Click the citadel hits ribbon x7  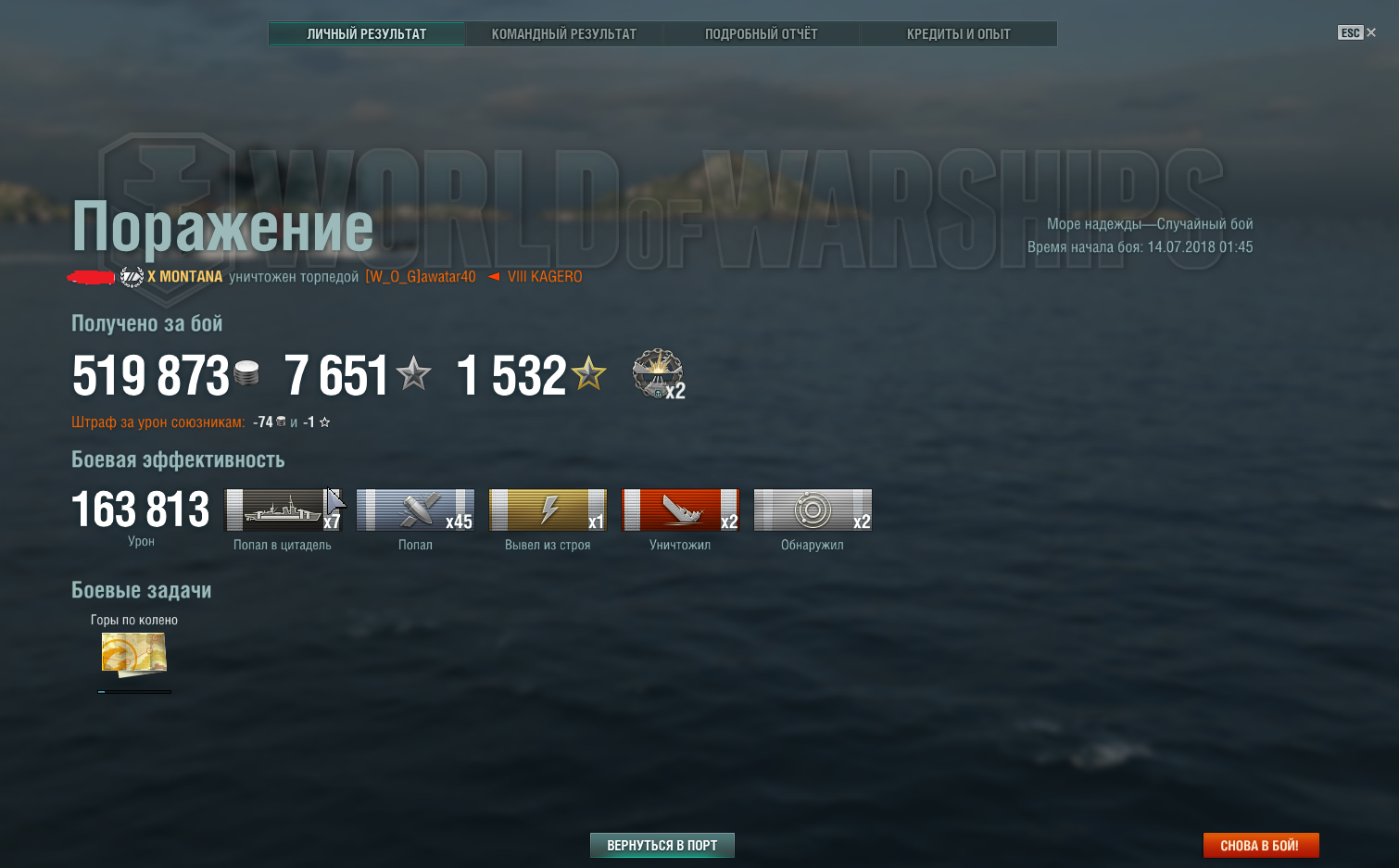[284, 510]
